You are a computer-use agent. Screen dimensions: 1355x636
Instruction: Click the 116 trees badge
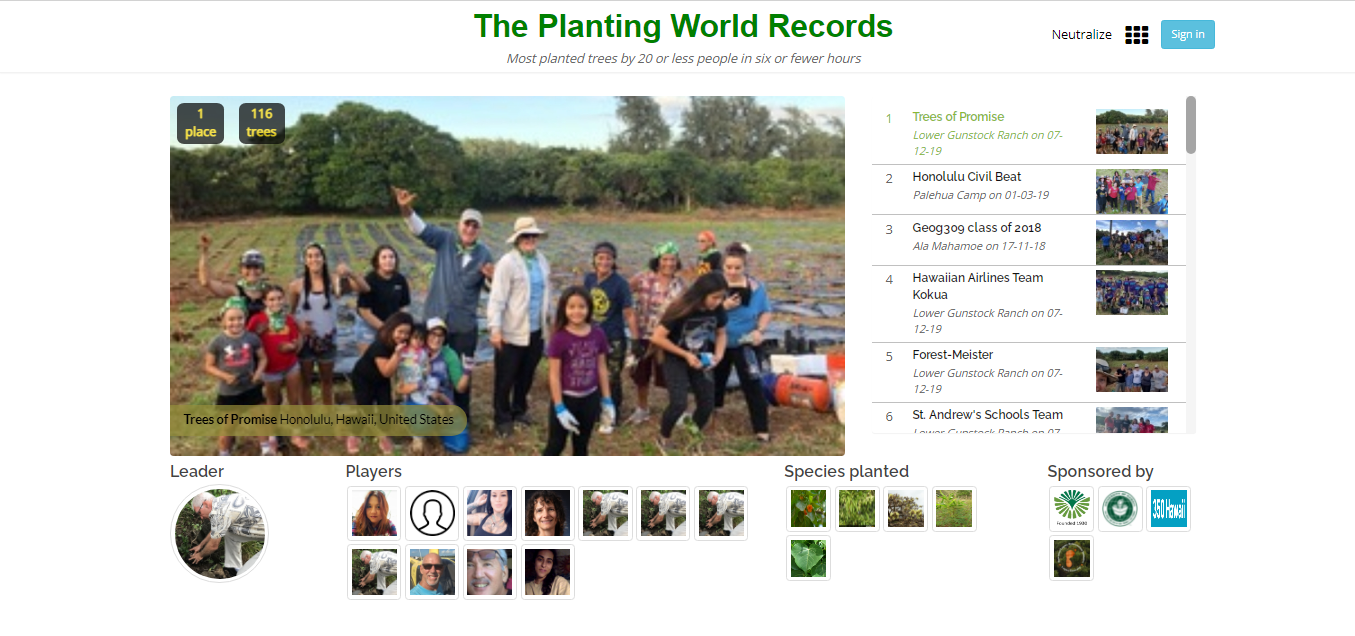click(262, 123)
